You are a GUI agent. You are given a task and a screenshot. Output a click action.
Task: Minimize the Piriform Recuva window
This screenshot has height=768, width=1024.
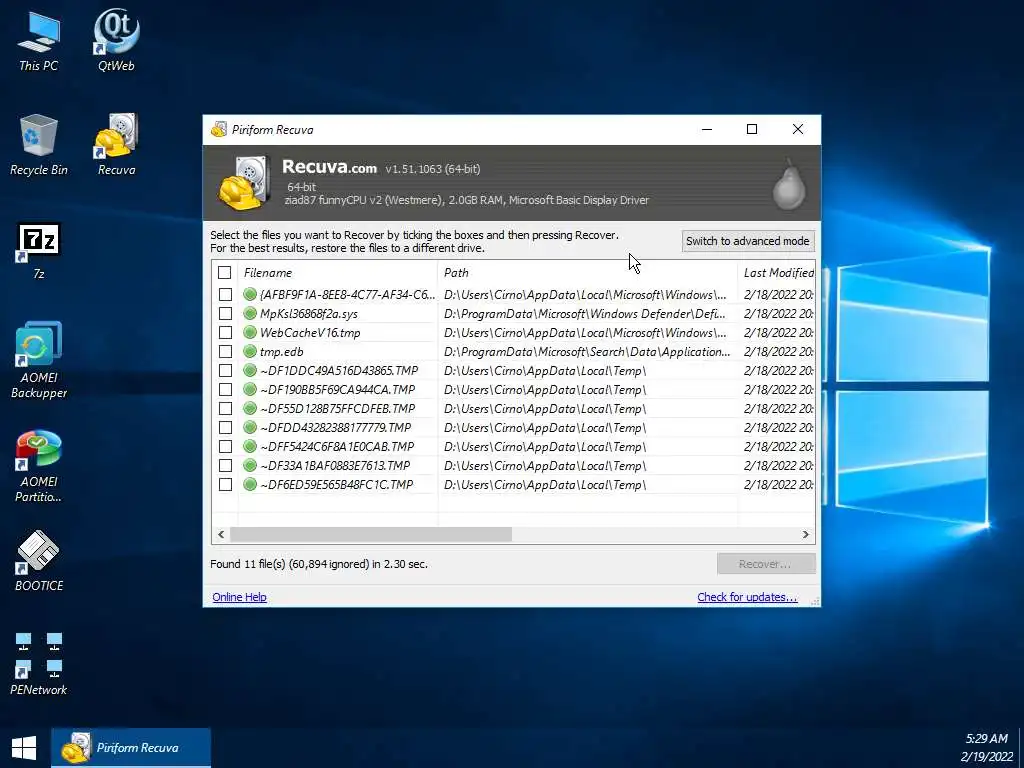coord(707,129)
